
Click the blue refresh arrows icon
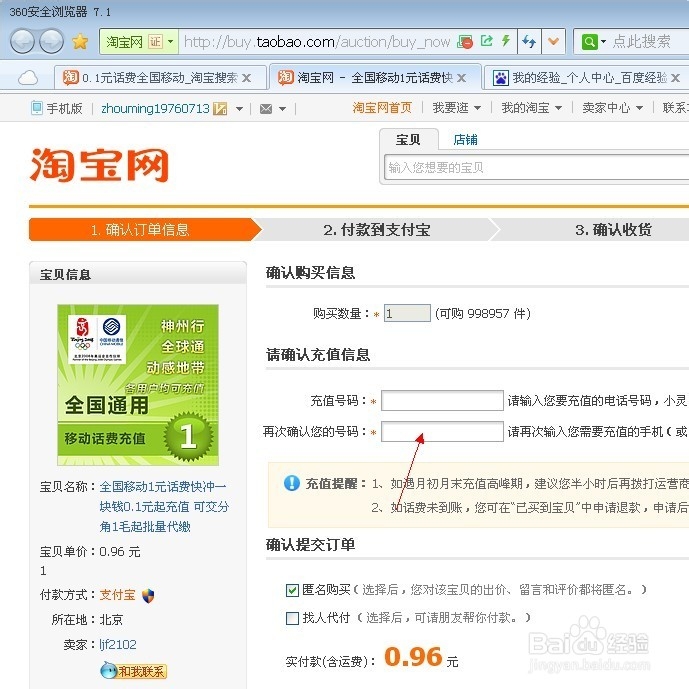[x=529, y=42]
